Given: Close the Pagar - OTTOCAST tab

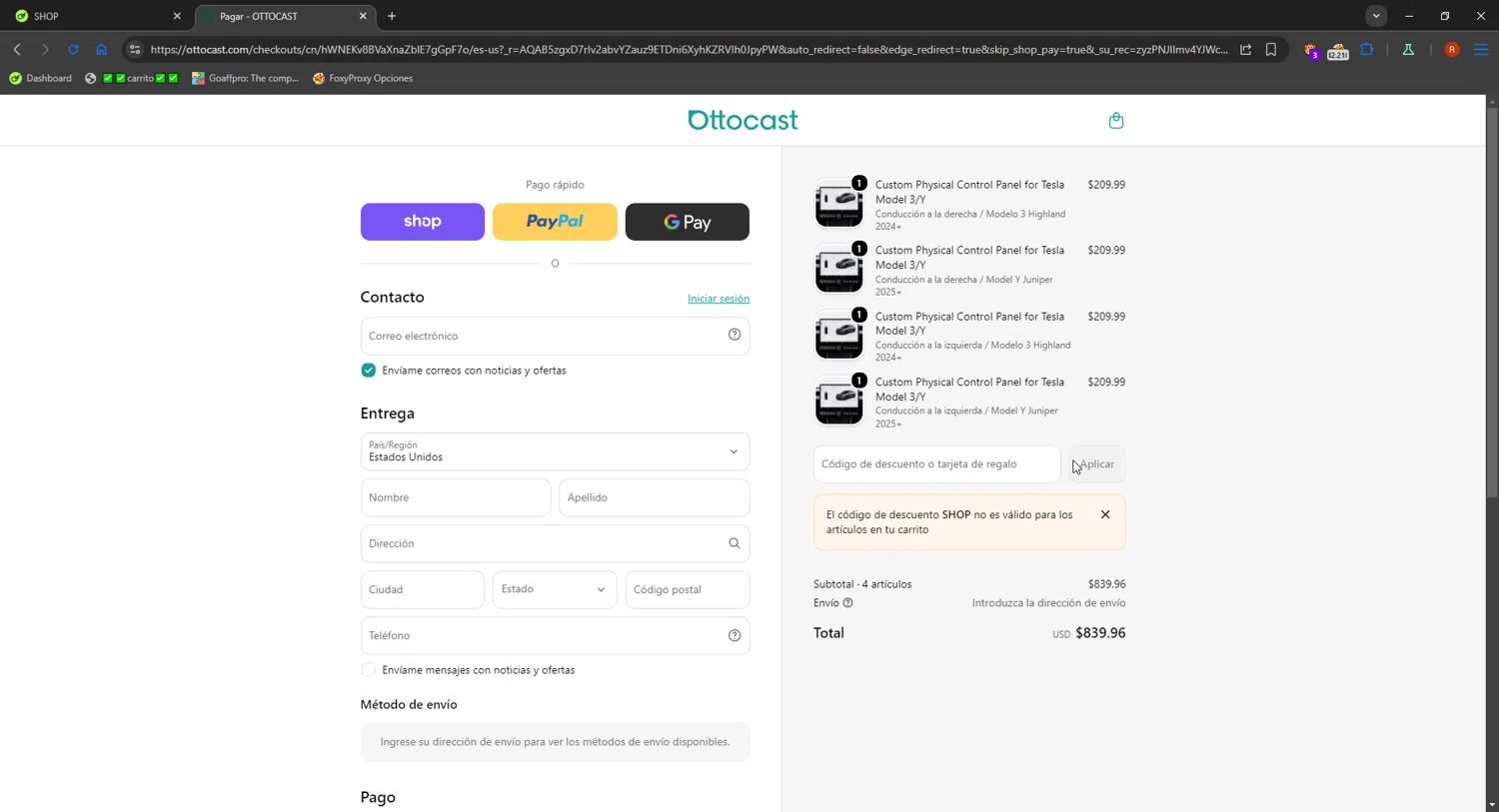Looking at the screenshot, I should click(x=363, y=16).
